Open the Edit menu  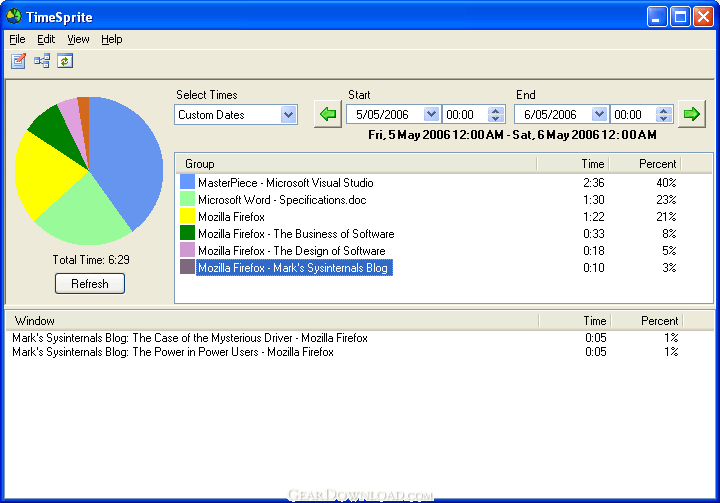46,40
